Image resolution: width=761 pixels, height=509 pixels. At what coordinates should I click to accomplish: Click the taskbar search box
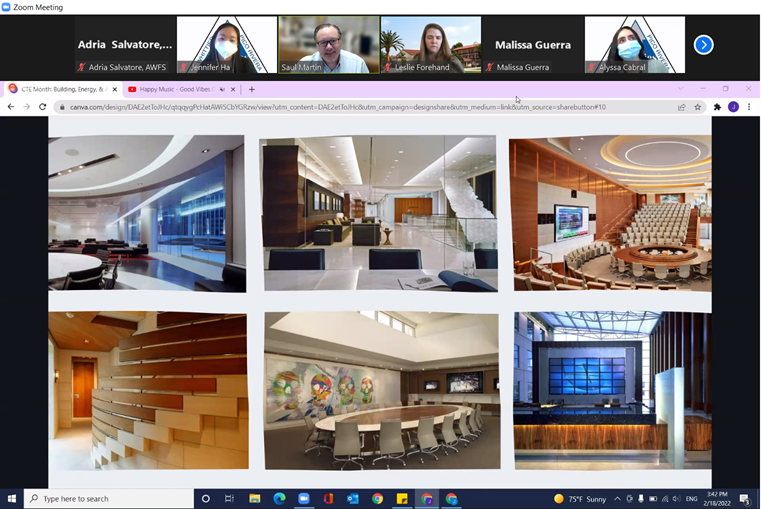coord(108,498)
